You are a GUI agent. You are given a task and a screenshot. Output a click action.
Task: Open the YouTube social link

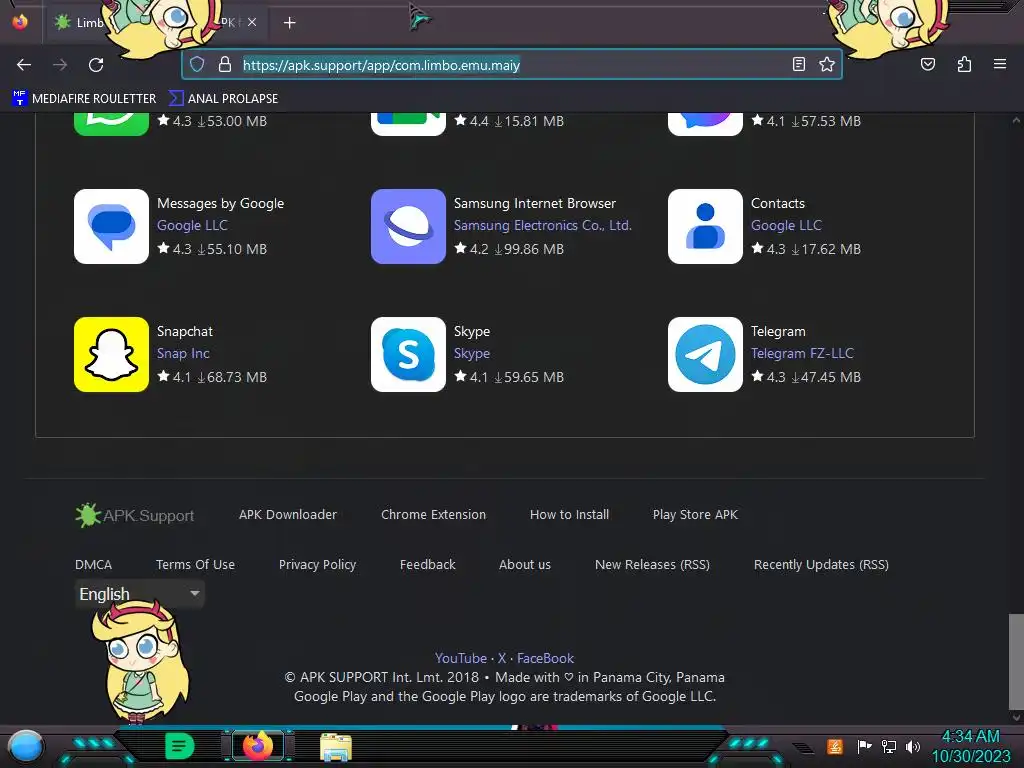tap(461, 658)
